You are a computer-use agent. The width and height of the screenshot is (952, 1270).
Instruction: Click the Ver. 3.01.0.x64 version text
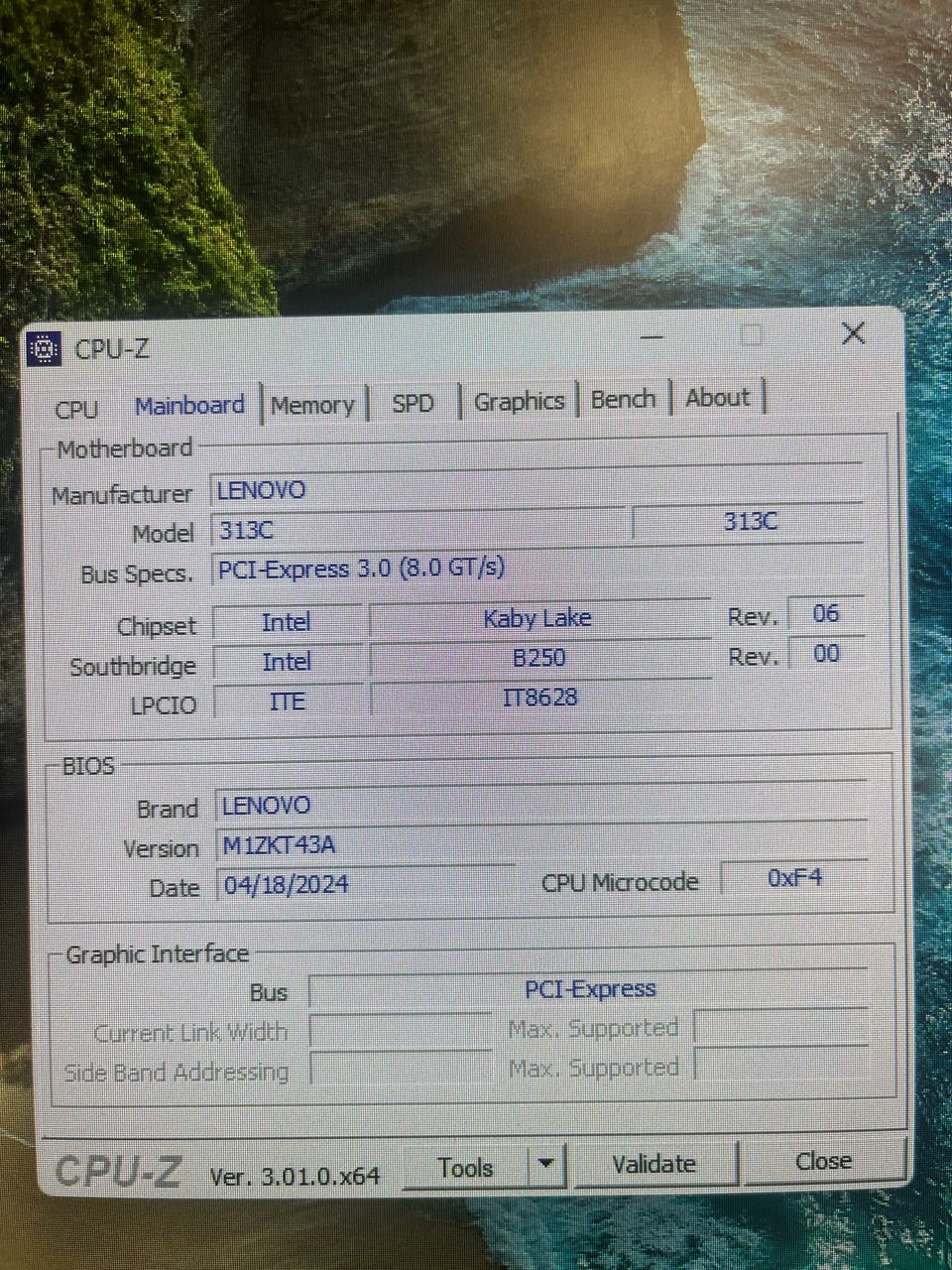pos(295,1176)
